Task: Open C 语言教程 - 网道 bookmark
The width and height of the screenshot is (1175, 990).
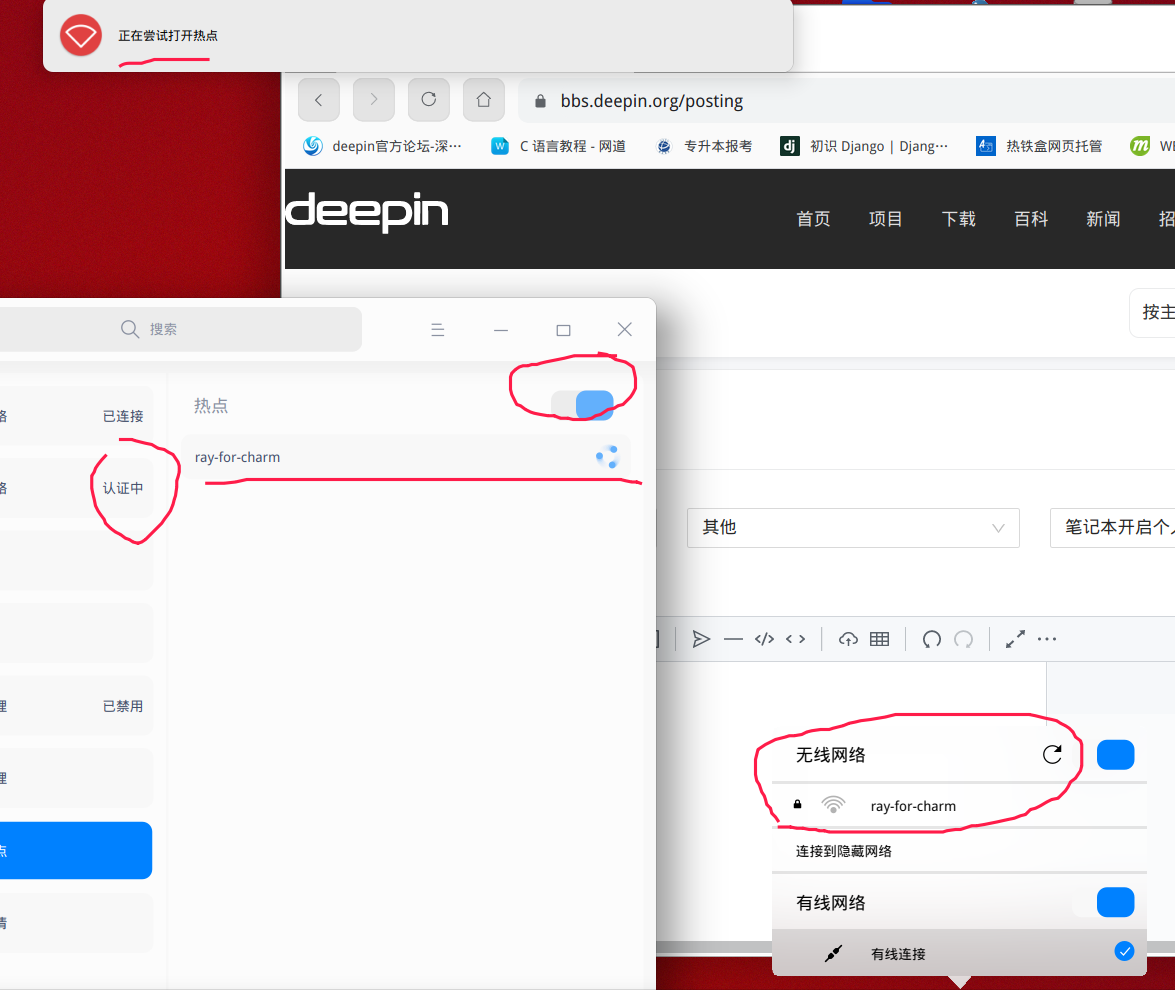Action: 558,146
